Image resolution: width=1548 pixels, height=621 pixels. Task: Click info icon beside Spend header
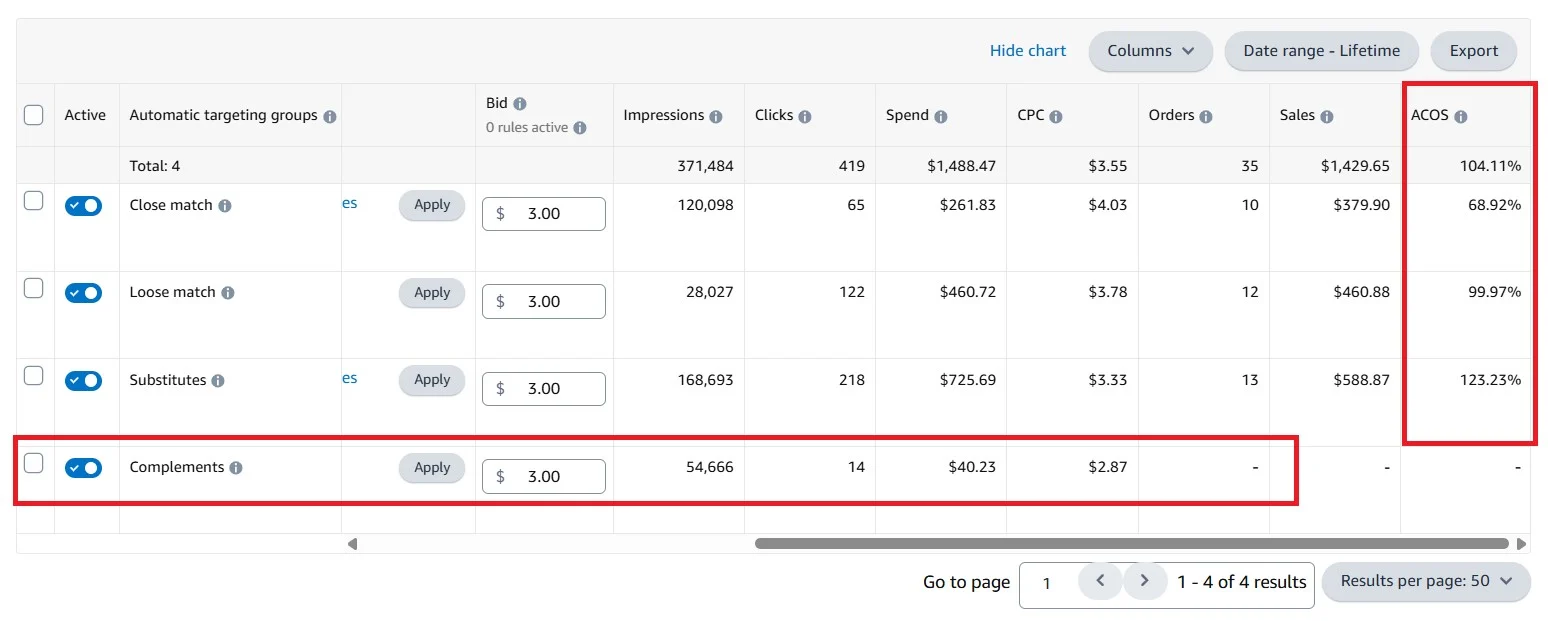pyautogui.click(x=941, y=117)
